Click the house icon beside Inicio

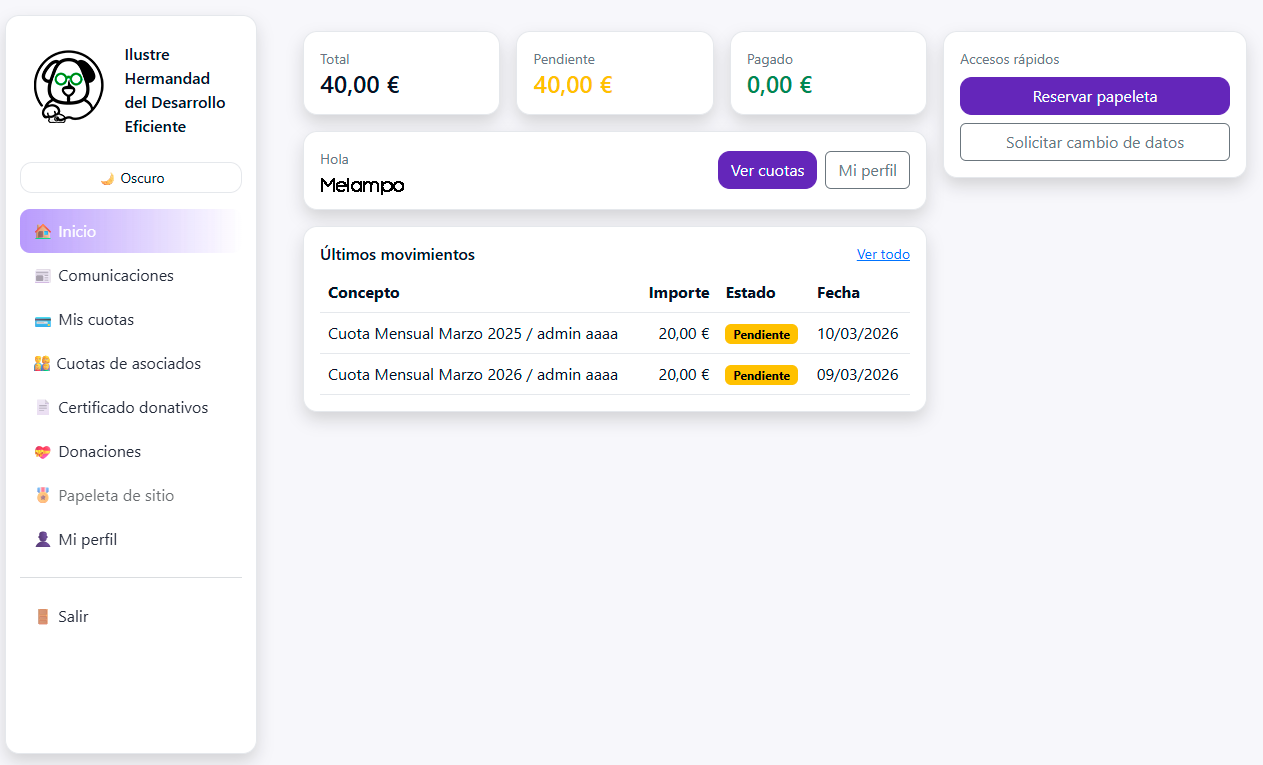[x=43, y=232]
